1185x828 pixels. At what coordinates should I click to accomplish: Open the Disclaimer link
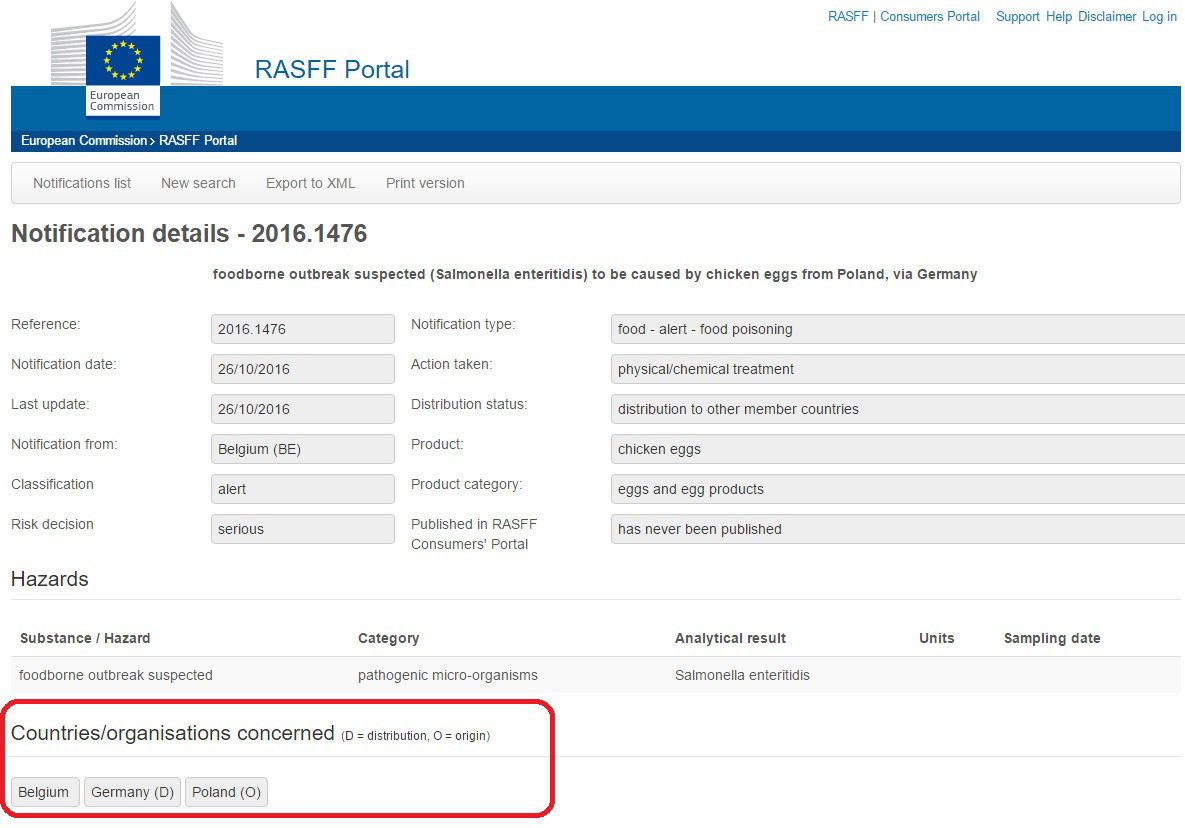tap(1107, 17)
